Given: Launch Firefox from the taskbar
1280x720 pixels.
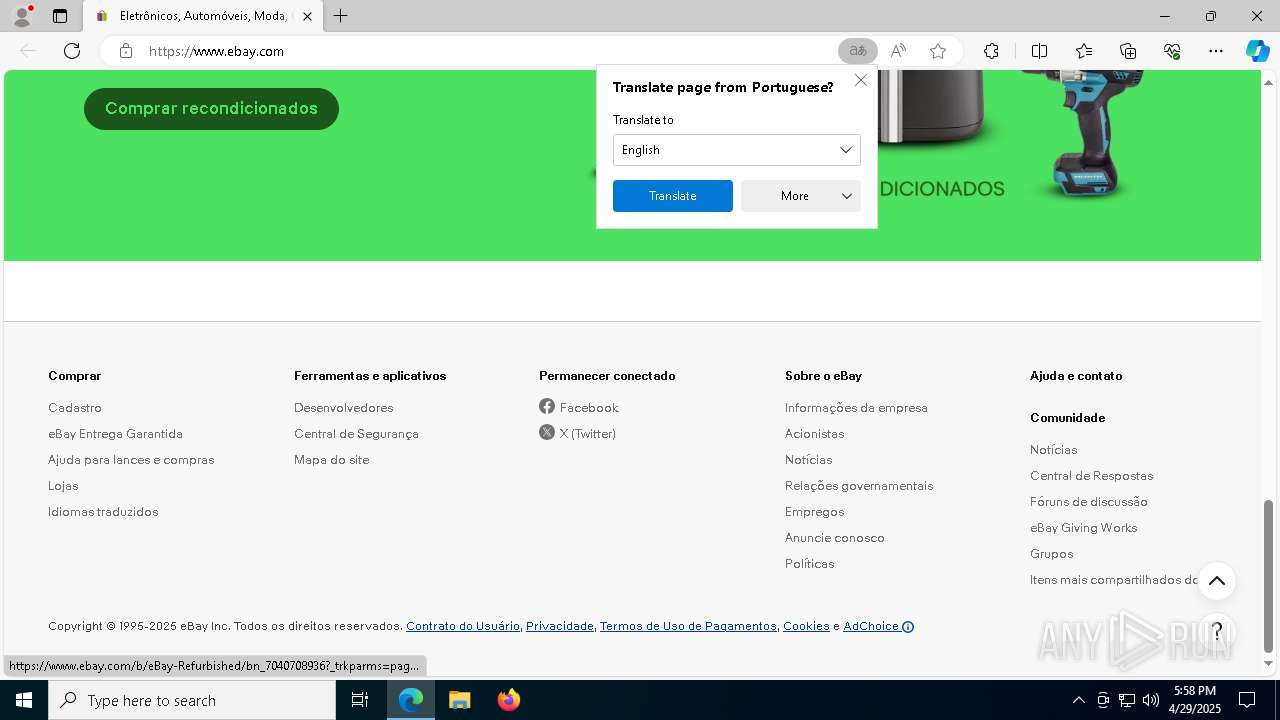Looking at the screenshot, I should 509,700.
